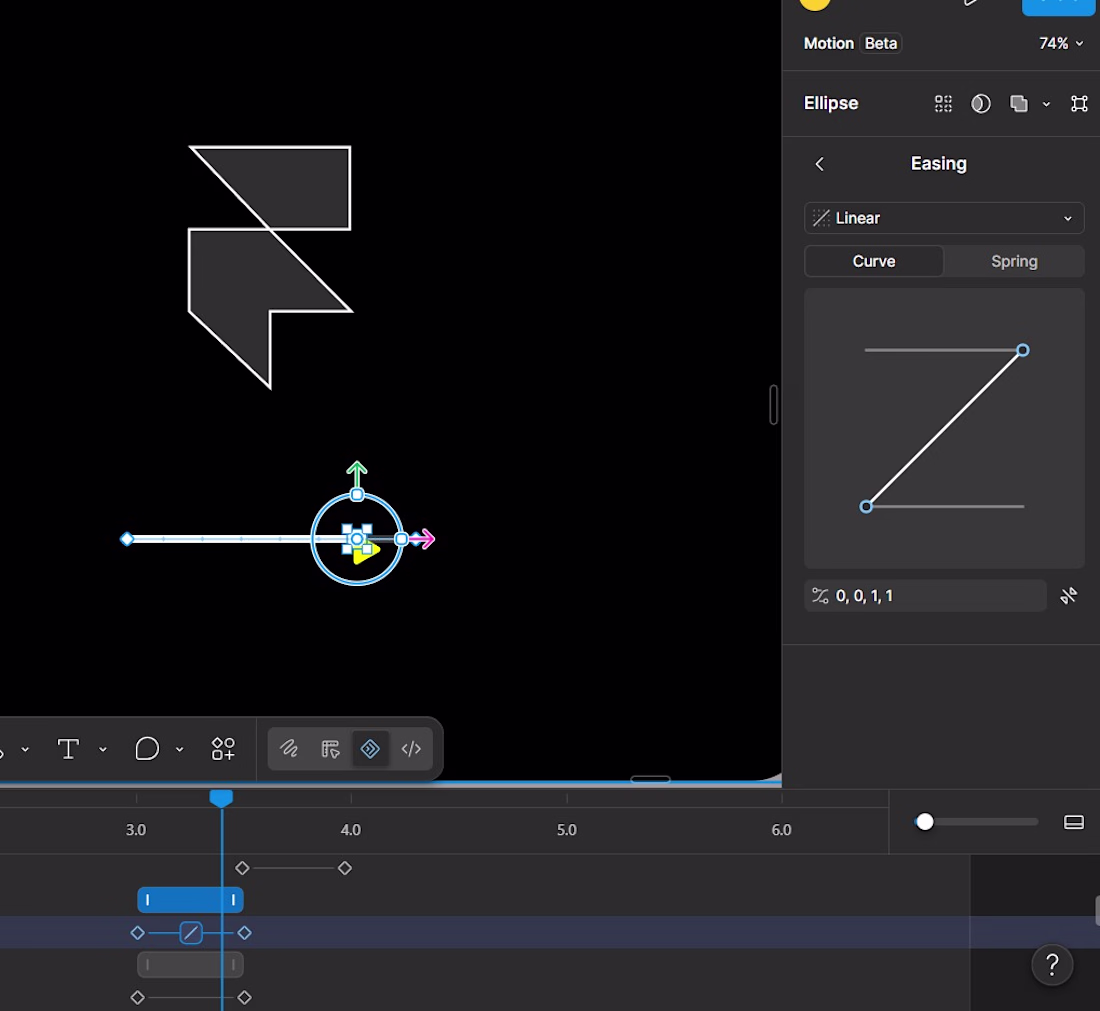1100x1011 pixels.
Task: Click the ellipse top resize handle
Action: 357,495
